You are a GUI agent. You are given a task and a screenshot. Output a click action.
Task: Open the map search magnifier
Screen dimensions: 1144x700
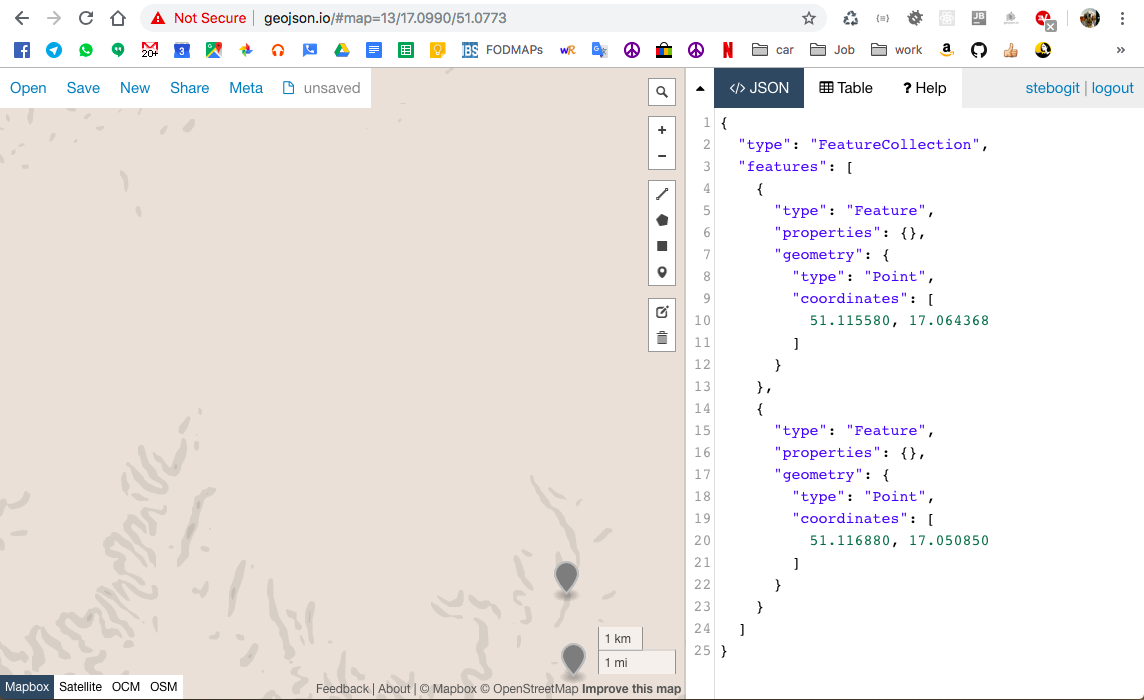click(x=661, y=91)
